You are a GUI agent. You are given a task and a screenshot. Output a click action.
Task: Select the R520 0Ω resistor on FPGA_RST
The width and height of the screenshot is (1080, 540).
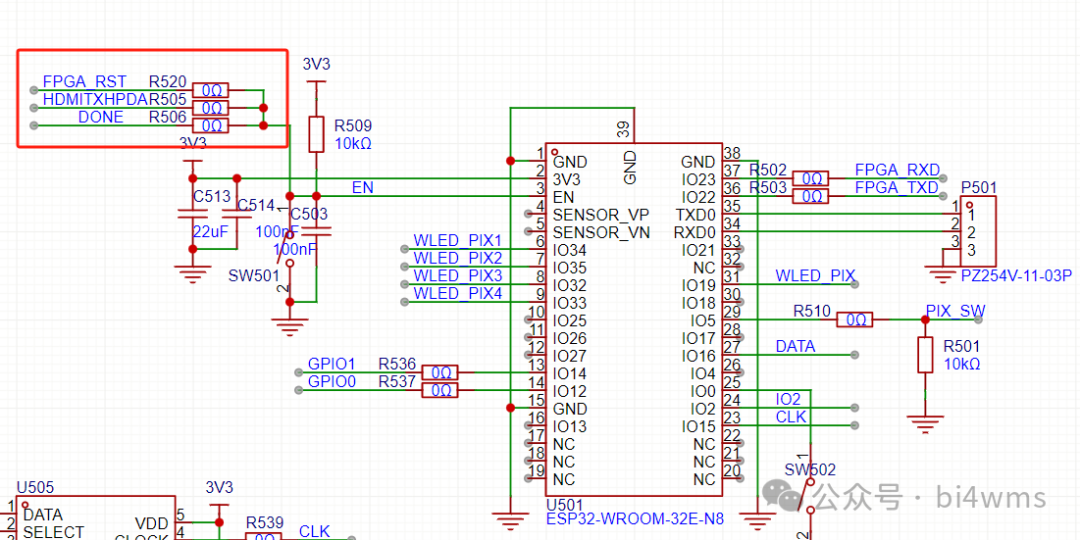pos(210,90)
